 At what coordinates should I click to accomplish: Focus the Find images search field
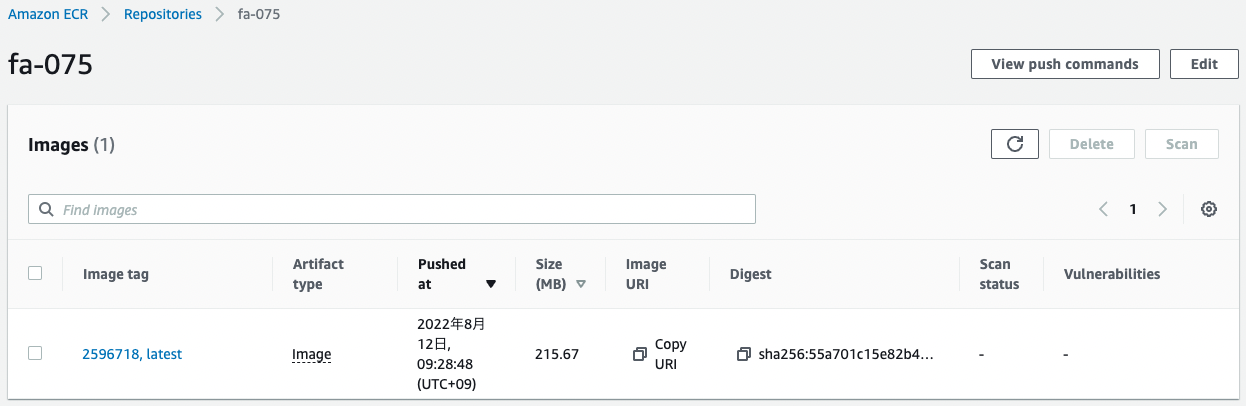pyautogui.click(x=400, y=210)
